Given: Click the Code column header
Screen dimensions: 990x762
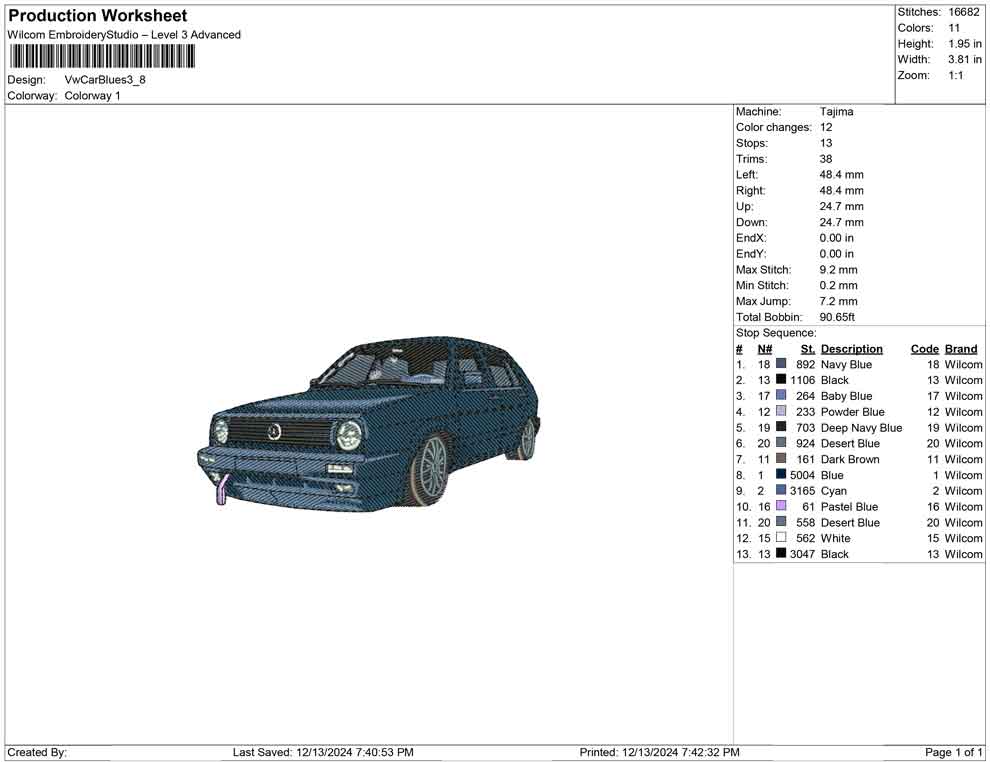Looking at the screenshot, I should coord(924,349).
